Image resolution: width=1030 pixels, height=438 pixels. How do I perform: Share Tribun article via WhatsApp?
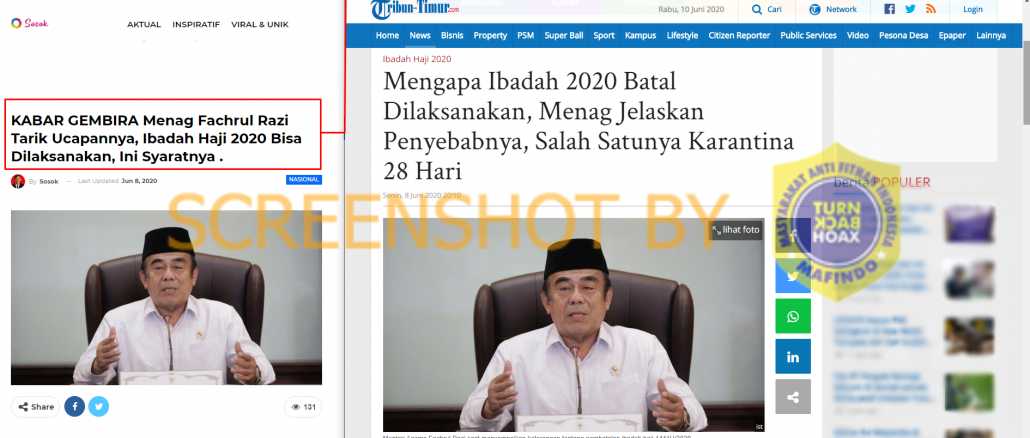coord(793,316)
